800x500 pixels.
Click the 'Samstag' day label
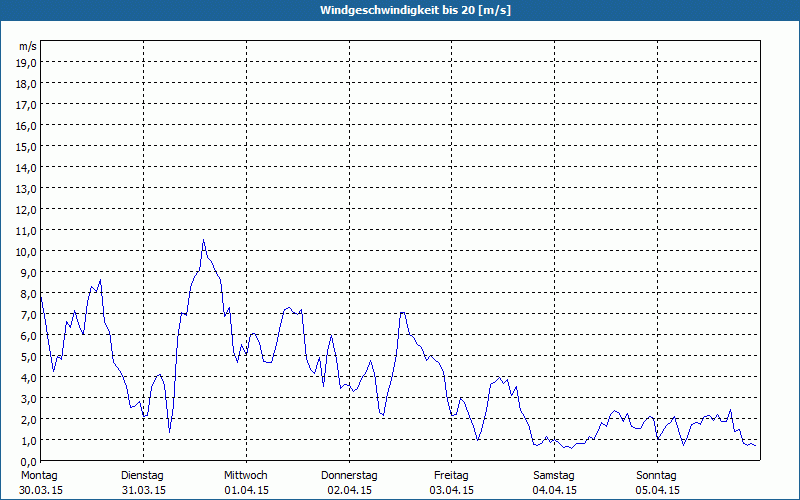(x=554, y=476)
